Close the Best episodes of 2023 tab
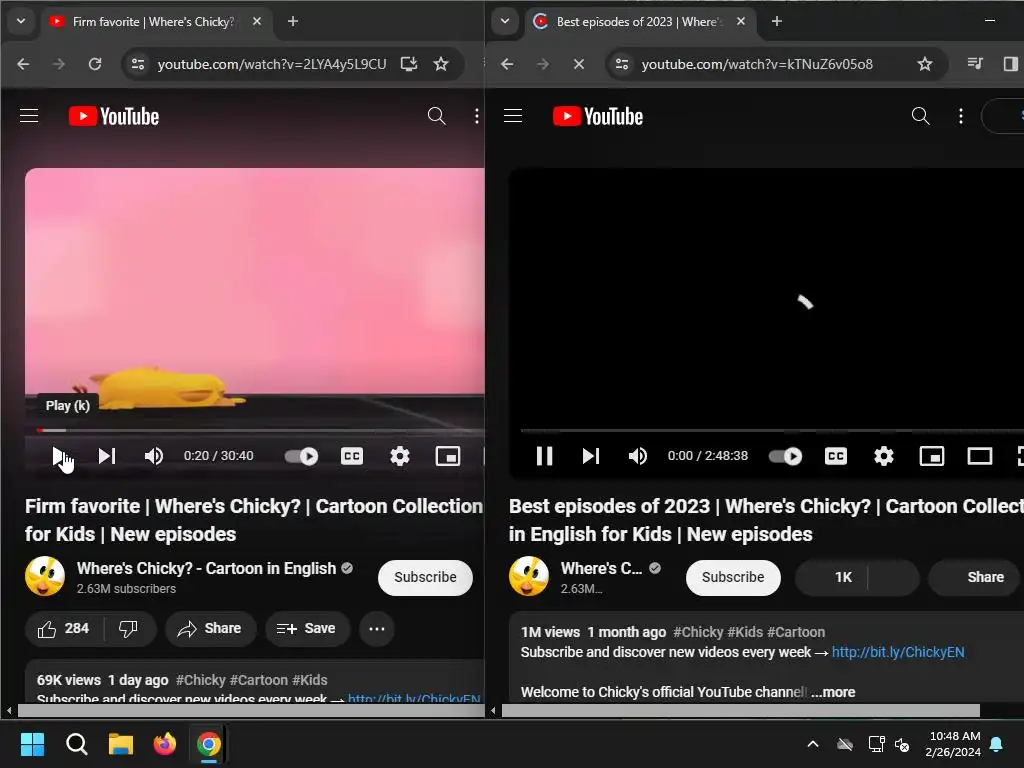 pyautogui.click(x=741, y=22)
